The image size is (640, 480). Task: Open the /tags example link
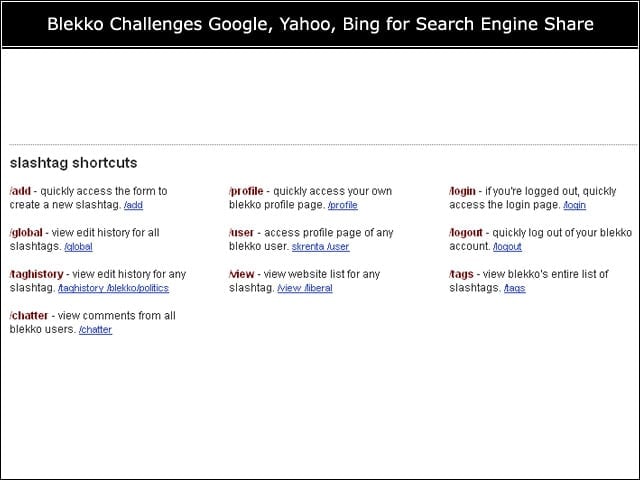coord(514,288)
